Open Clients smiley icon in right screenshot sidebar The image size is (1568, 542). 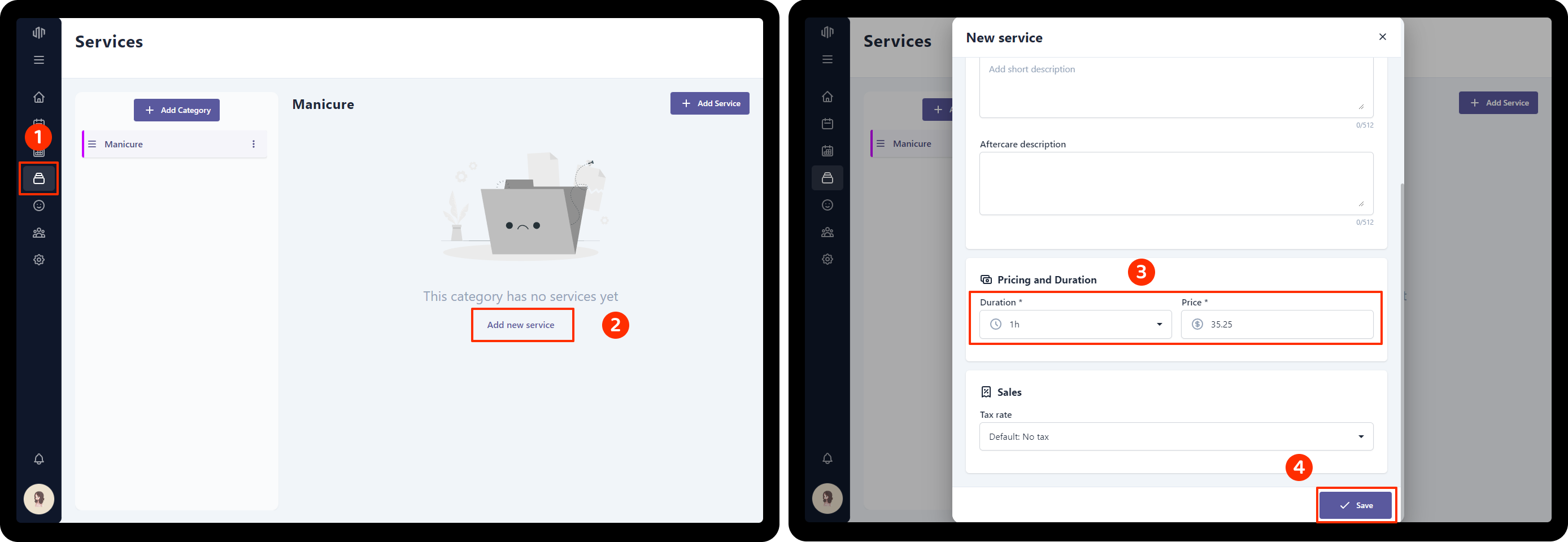[x=827, y=205]
